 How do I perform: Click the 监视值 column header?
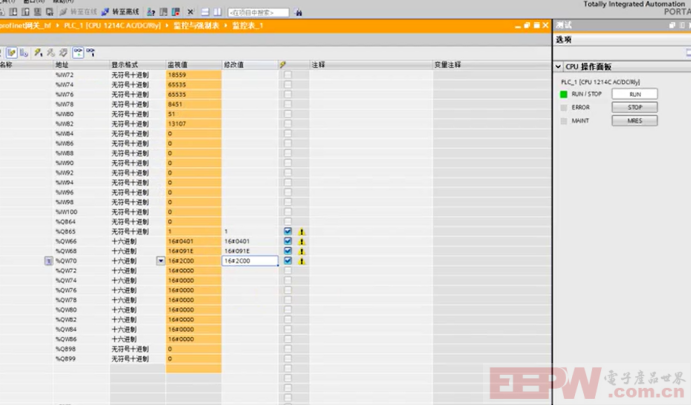194,65
